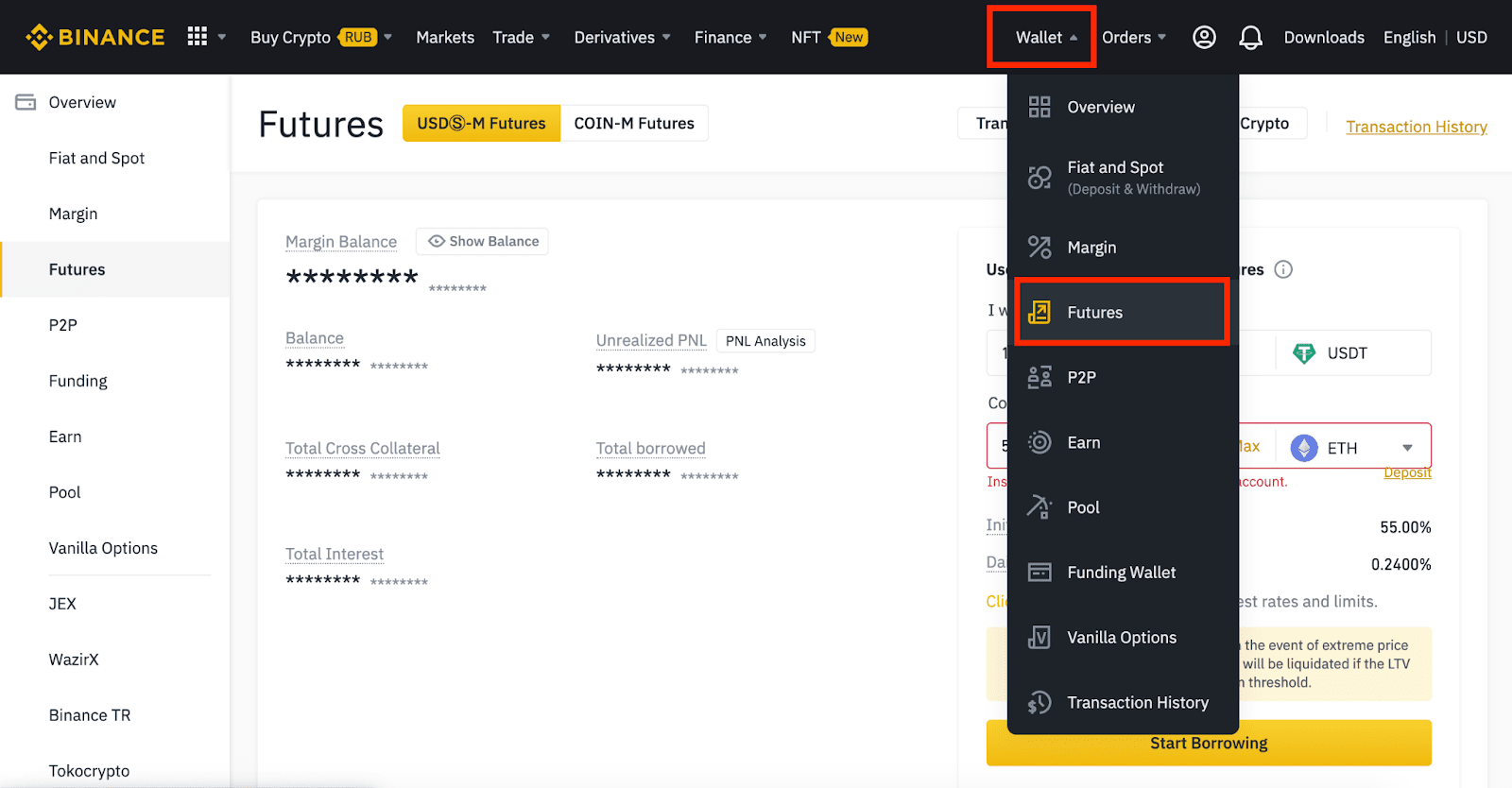This screenshot has height=788, width=1512.
Task: Click the Start Borrowing button
Action: [x=1209, y=743]
